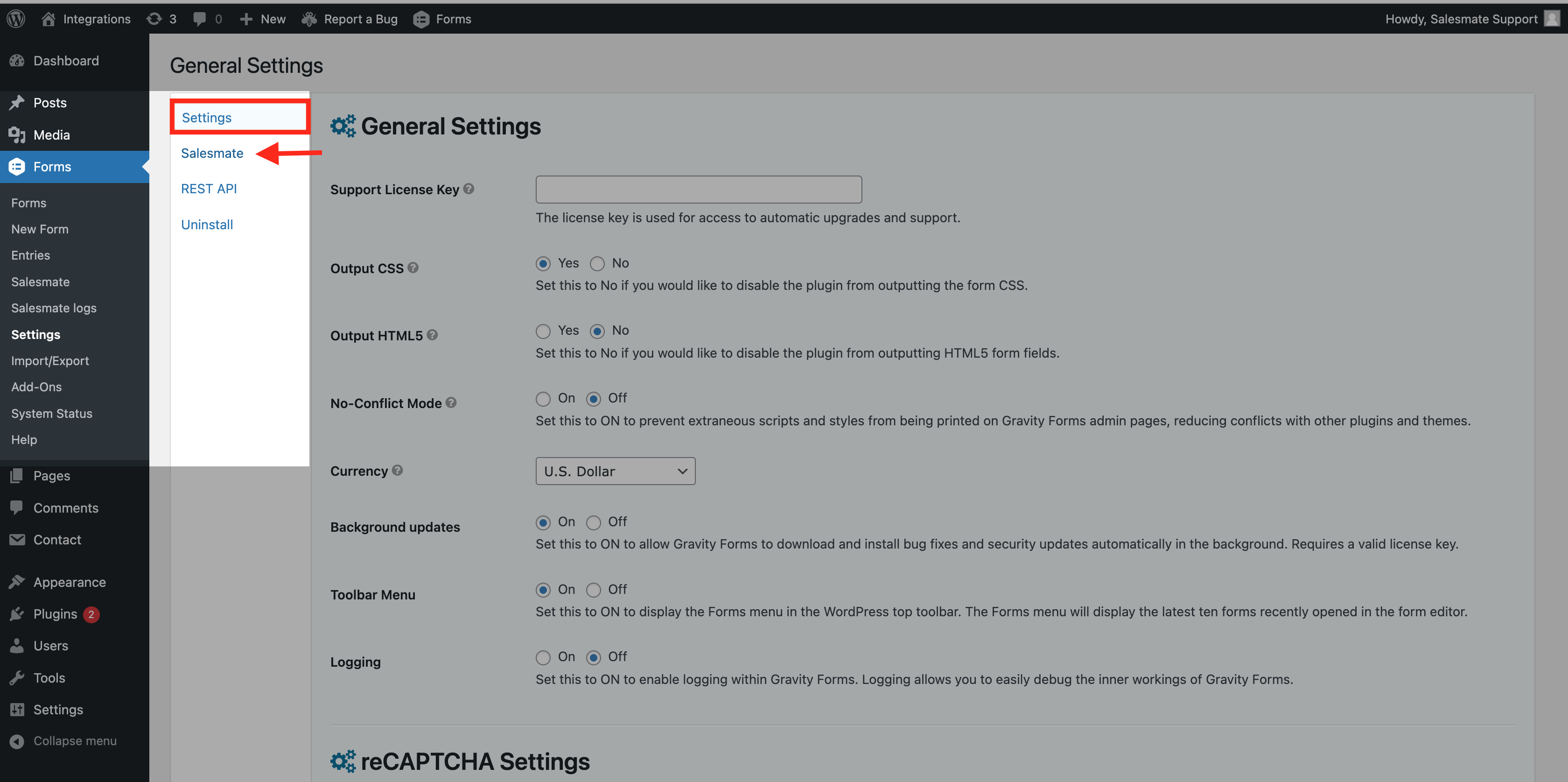Select Yes for Output HTML5
1568x782 pixels.
(543, 331)
